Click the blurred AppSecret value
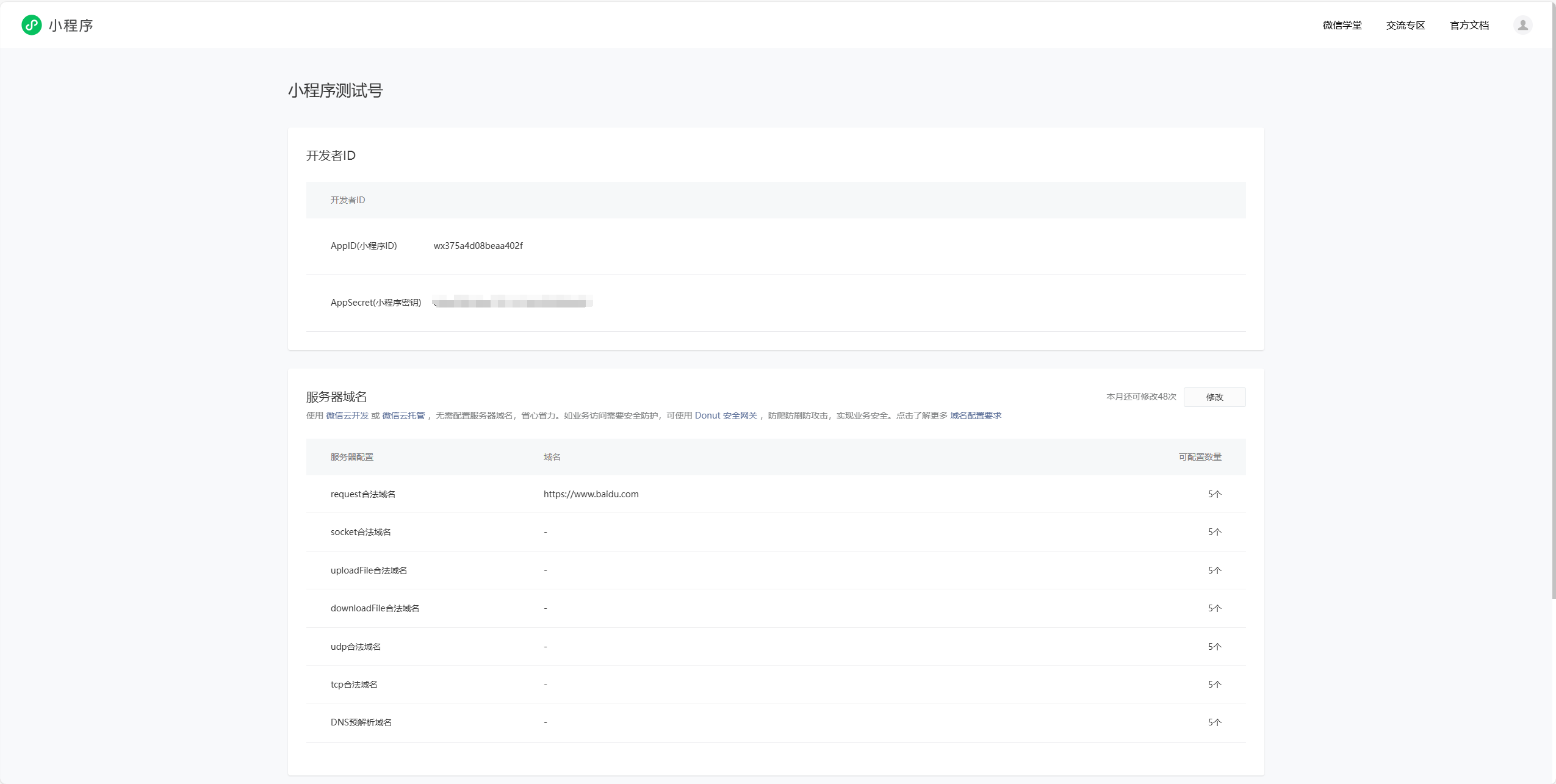Screen dimensions: 1556x784 513,303
